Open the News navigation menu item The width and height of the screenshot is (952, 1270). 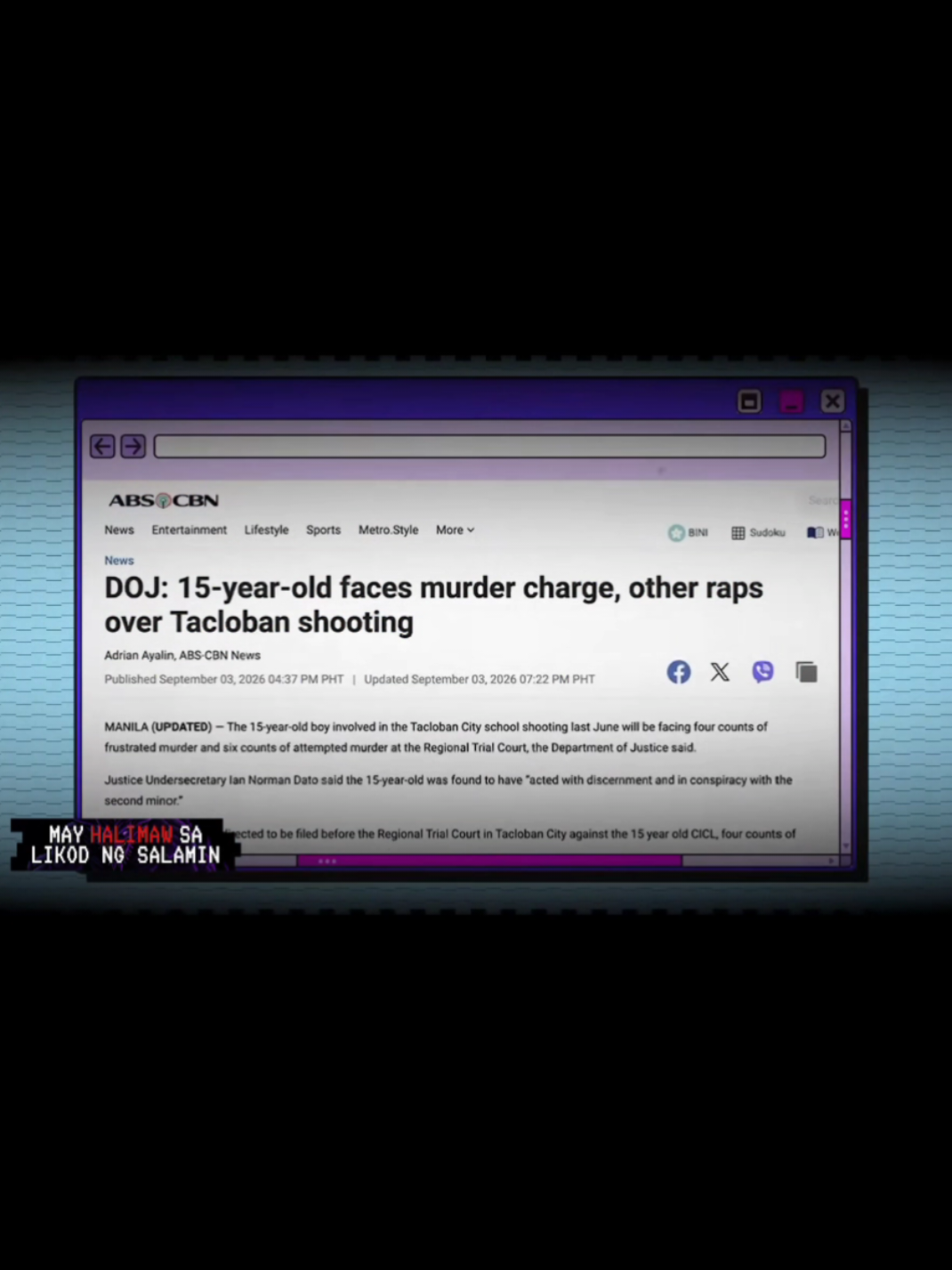tap(119, 530)
